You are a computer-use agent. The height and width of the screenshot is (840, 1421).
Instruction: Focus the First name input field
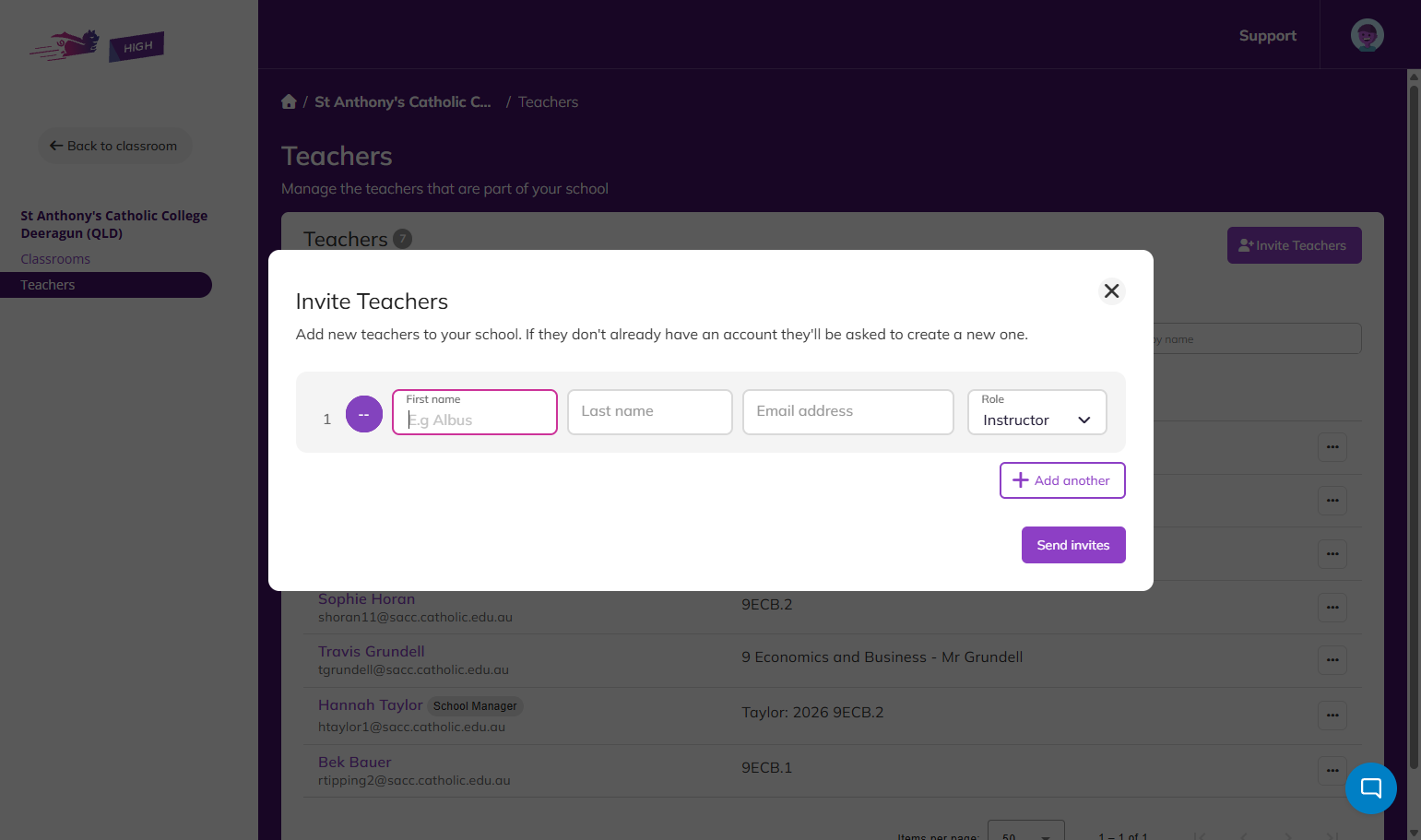[x=475, y=412]
